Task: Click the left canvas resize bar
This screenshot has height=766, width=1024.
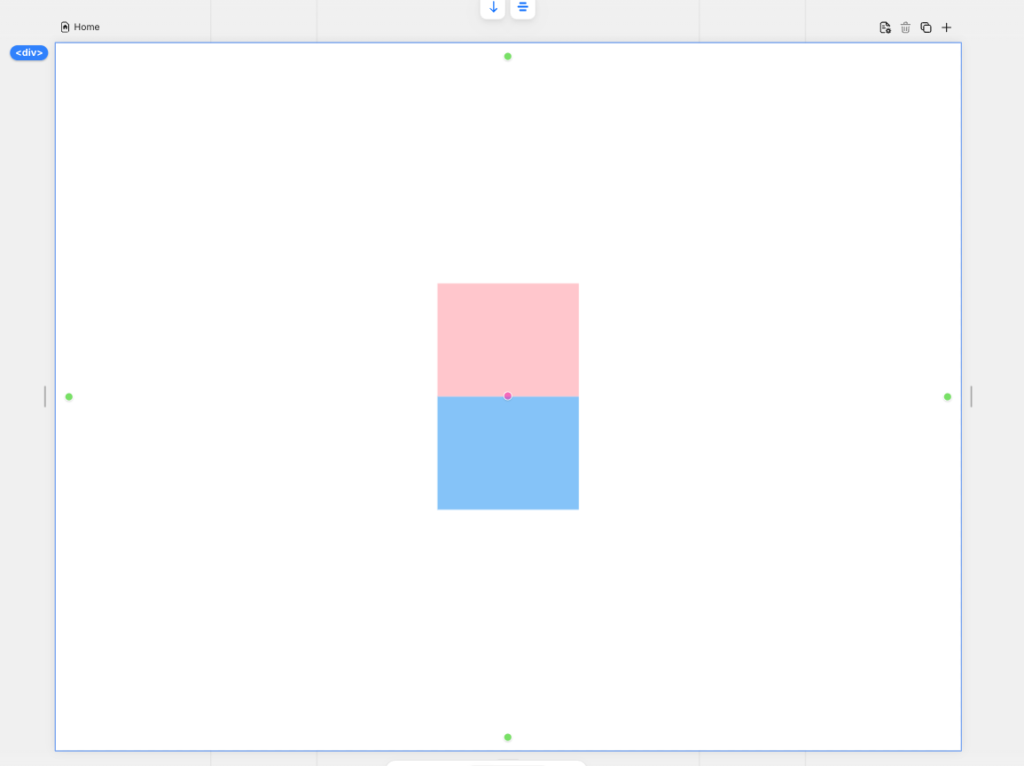Action: pyautogui.click(x=45, y=397)
